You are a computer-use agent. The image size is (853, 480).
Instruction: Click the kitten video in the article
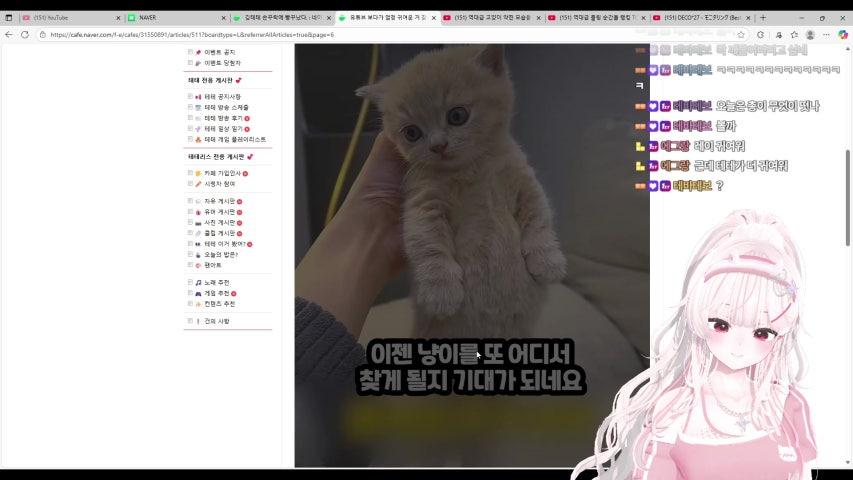coord(472,255)
